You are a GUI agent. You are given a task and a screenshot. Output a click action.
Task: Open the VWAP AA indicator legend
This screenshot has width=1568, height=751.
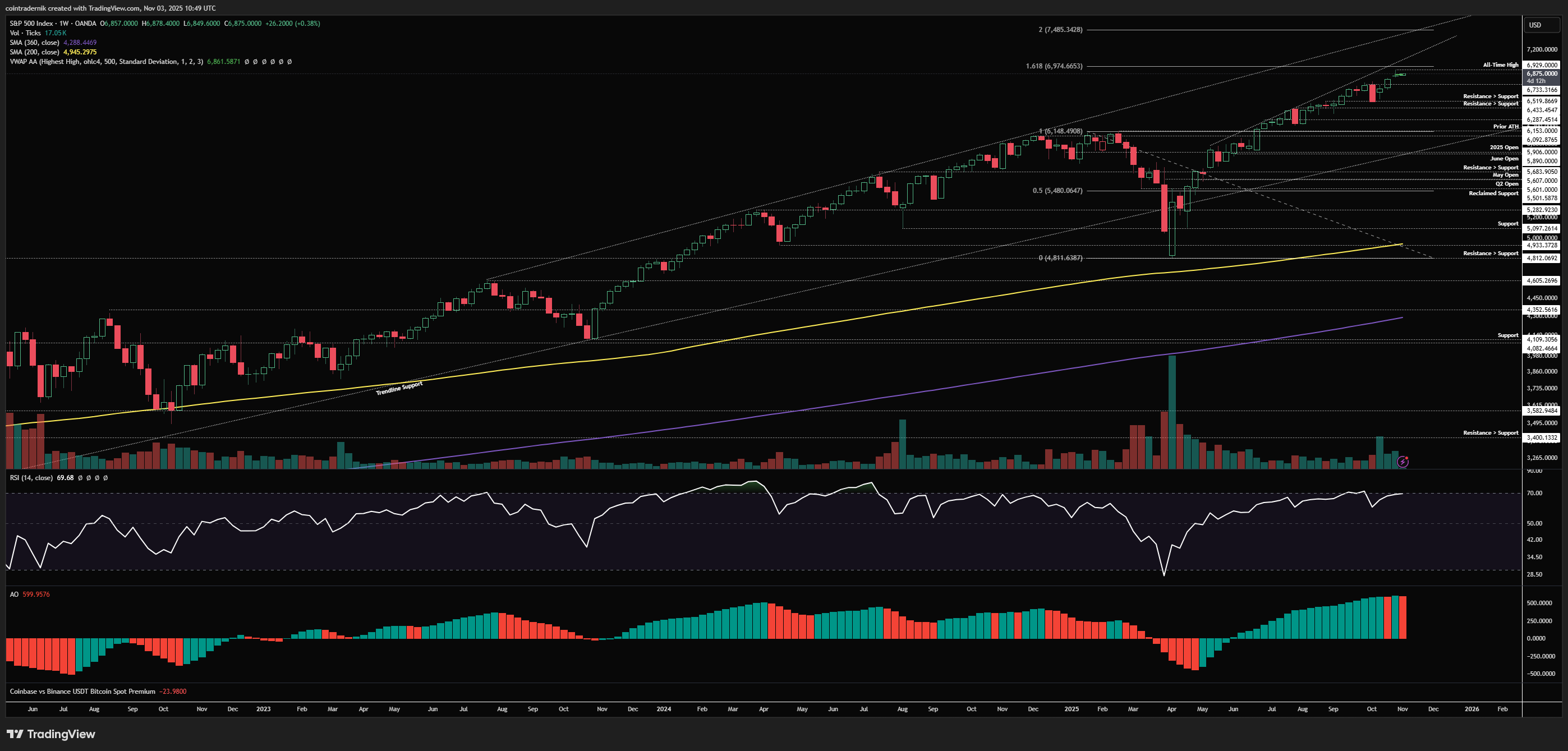tap(106, 62)
